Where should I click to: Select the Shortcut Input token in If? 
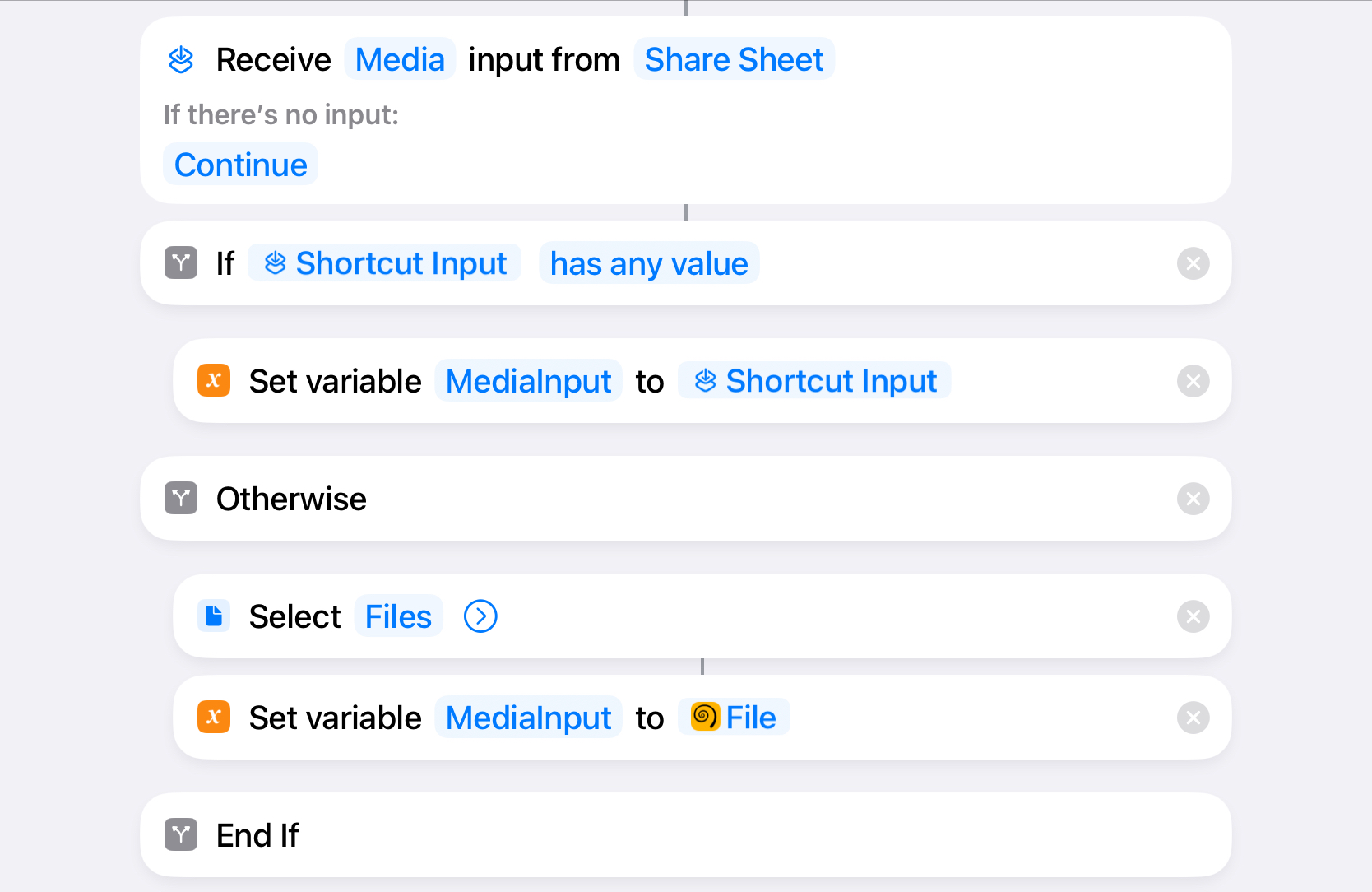coord(384,263)
